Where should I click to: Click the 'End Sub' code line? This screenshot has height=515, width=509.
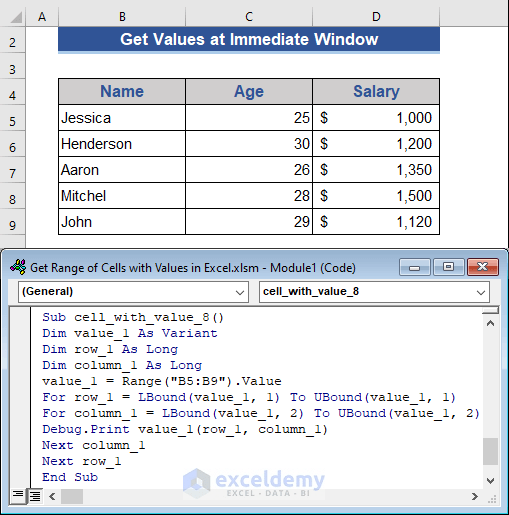pos(70,477)
